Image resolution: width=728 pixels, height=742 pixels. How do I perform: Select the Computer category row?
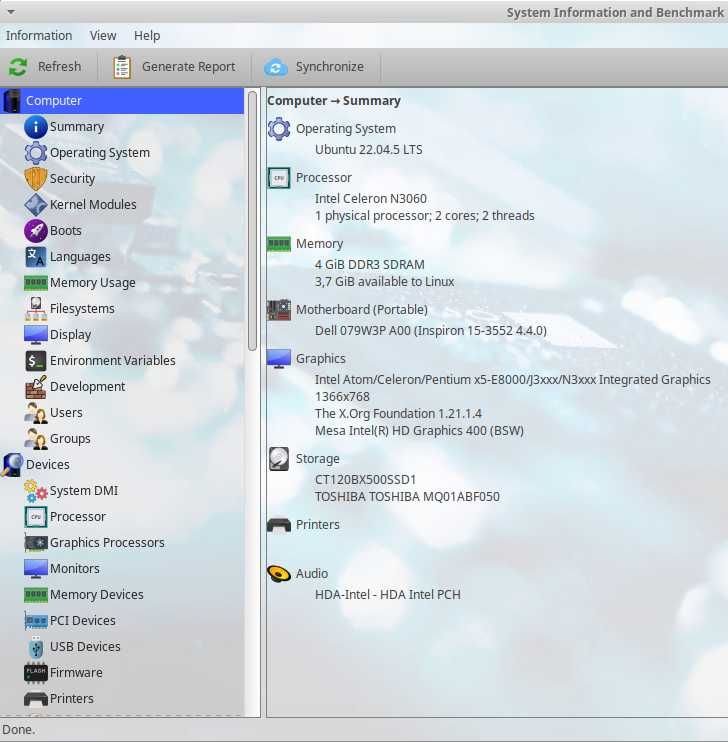click(x=122, y=100)
